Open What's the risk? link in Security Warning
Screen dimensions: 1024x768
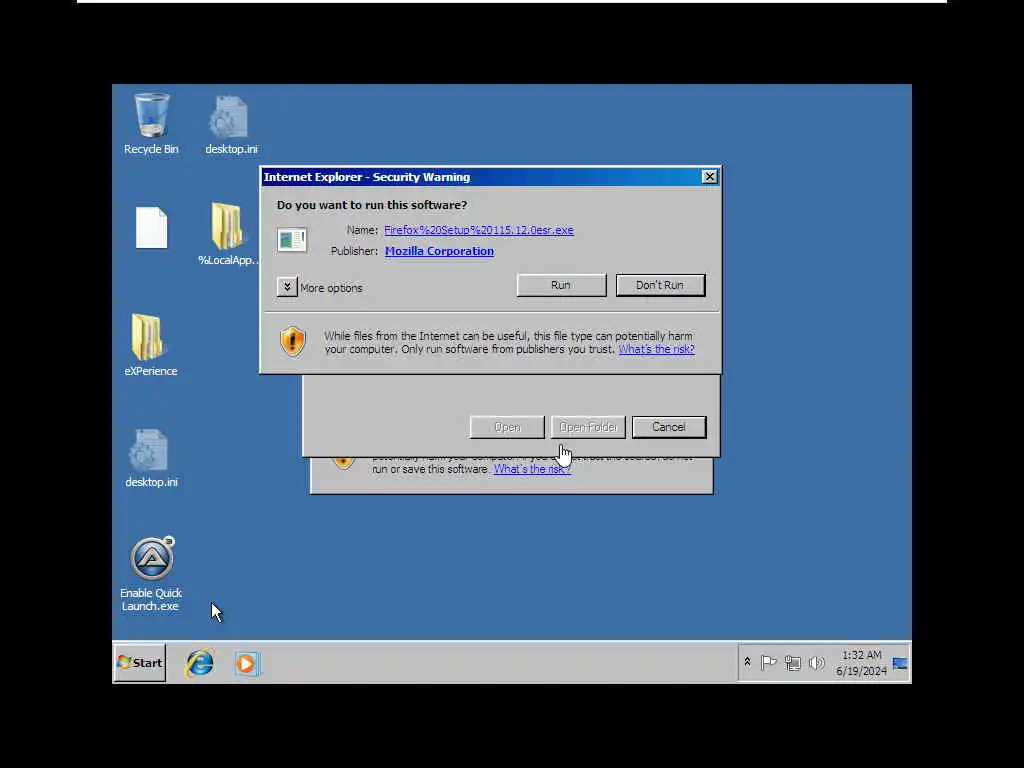[x=656, y=349]
